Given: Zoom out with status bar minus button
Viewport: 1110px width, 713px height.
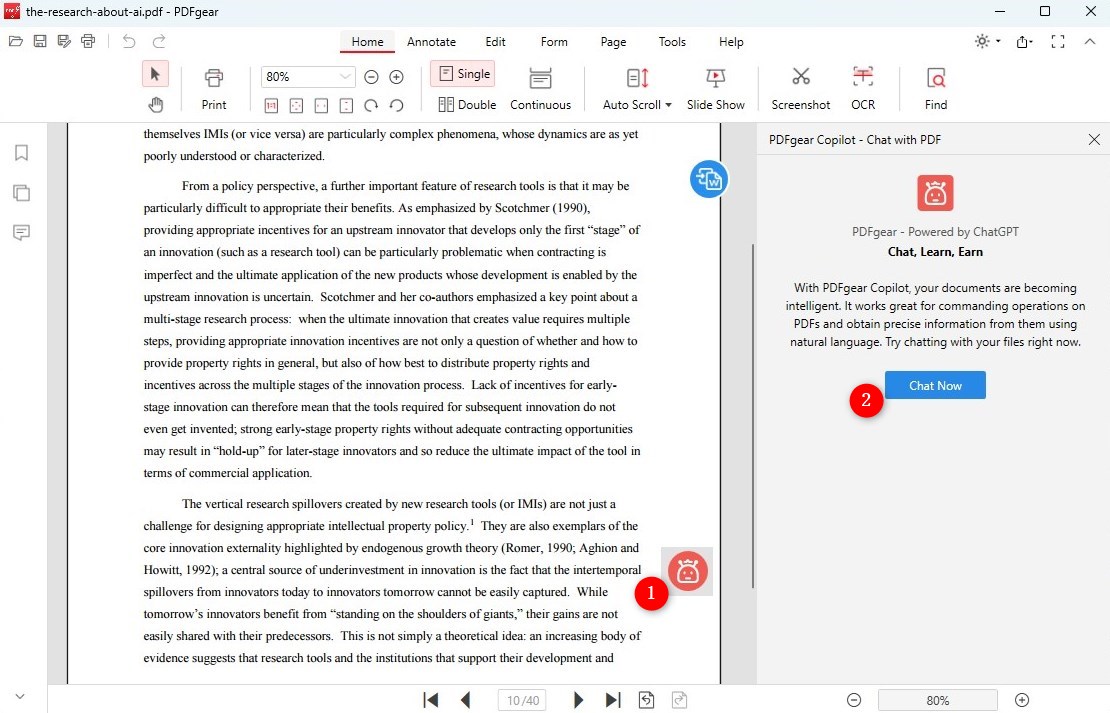Looking at the screenshot, I should pyautogui.click(x=854, y=700).
